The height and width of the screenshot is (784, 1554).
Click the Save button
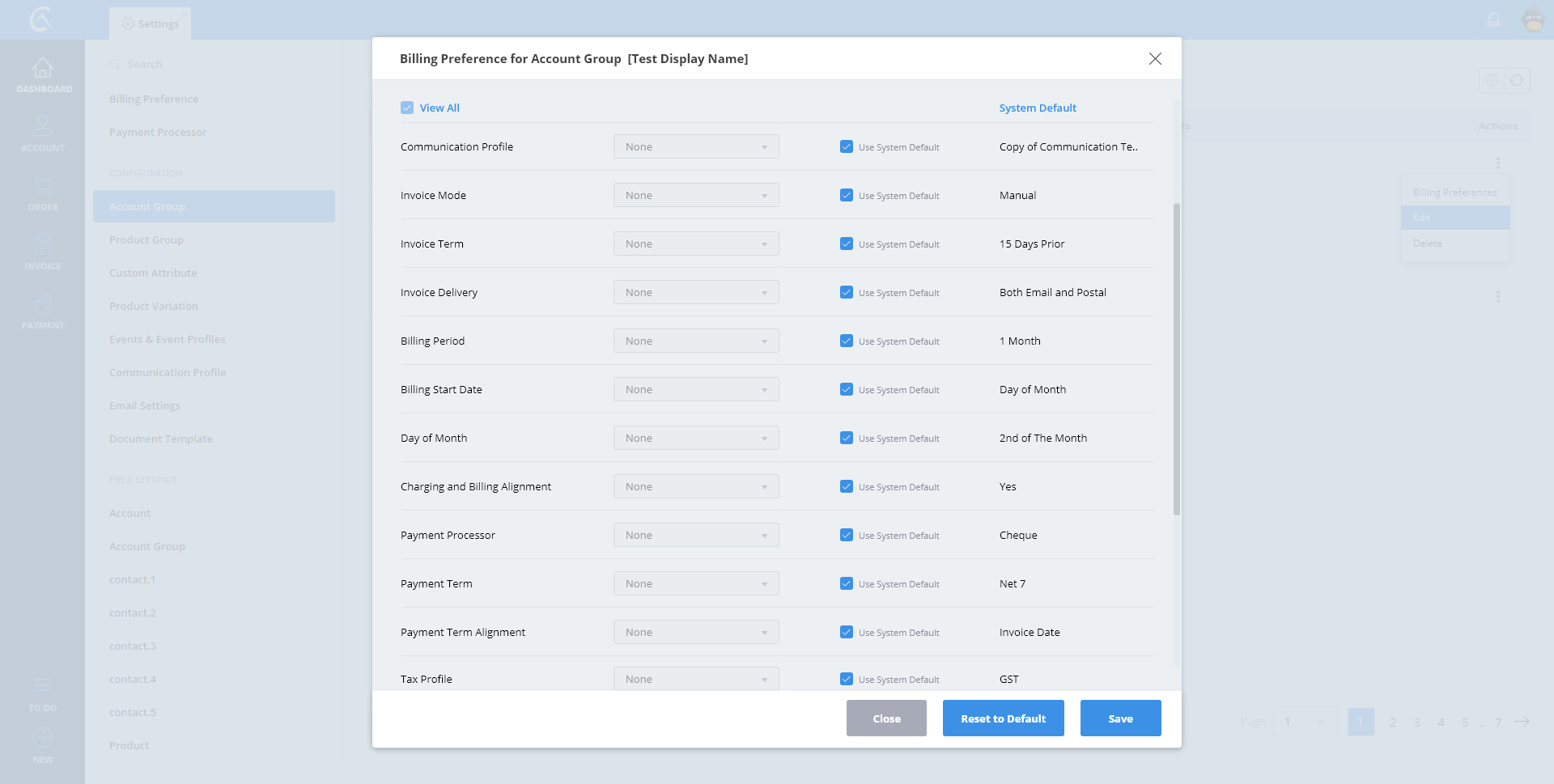tap(1120, 718)
